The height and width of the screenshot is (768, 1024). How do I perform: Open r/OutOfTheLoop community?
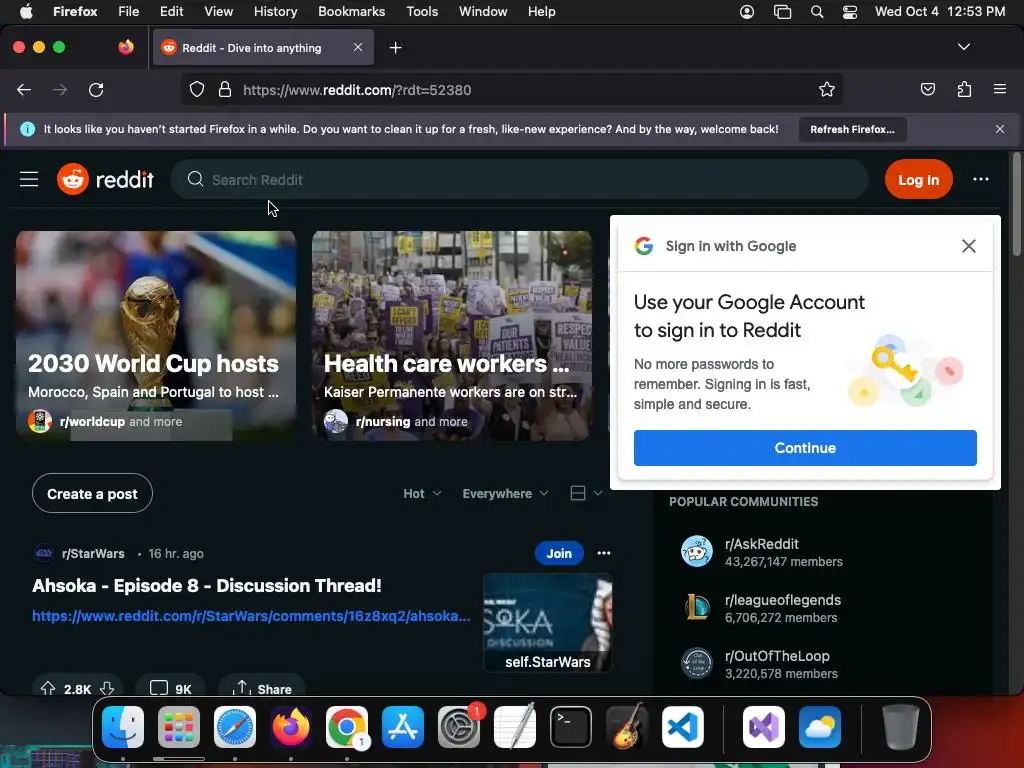(776, 656)
